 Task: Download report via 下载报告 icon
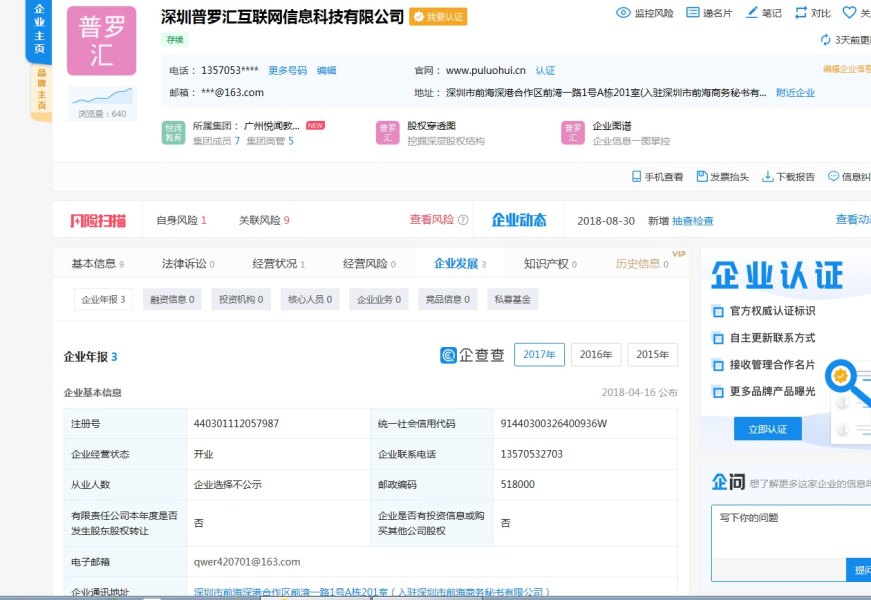[767, 176]
